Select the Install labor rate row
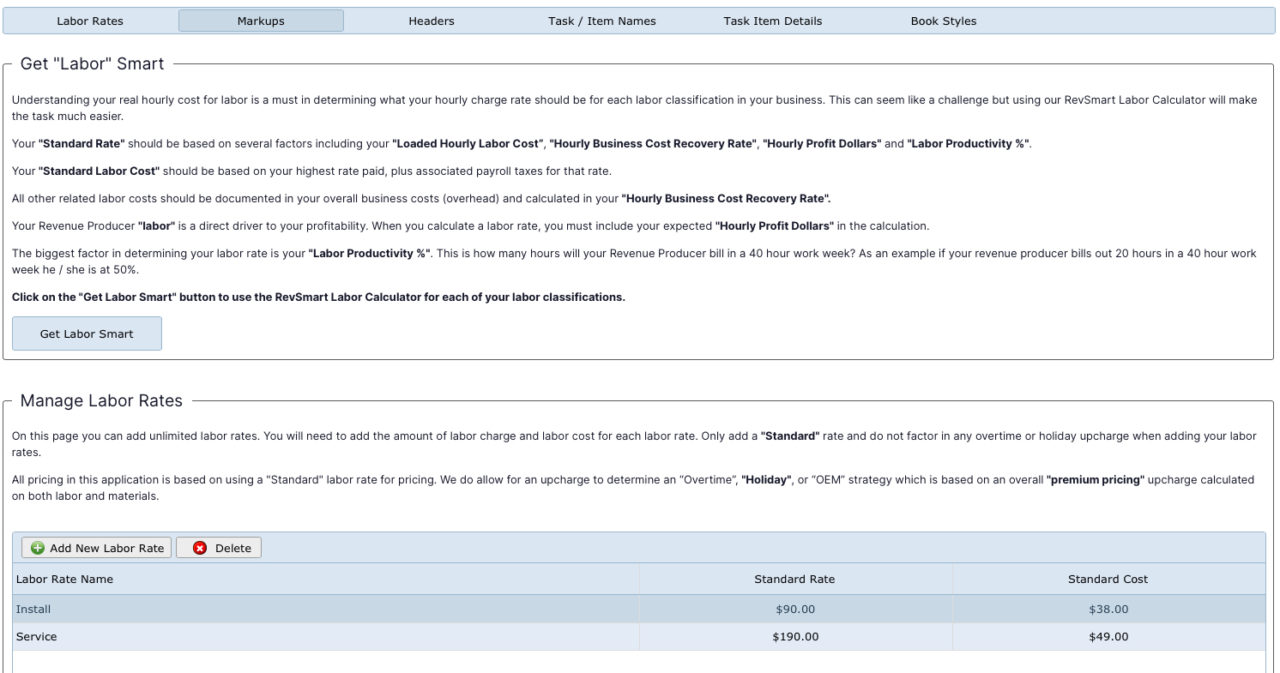 click(34, 609)
